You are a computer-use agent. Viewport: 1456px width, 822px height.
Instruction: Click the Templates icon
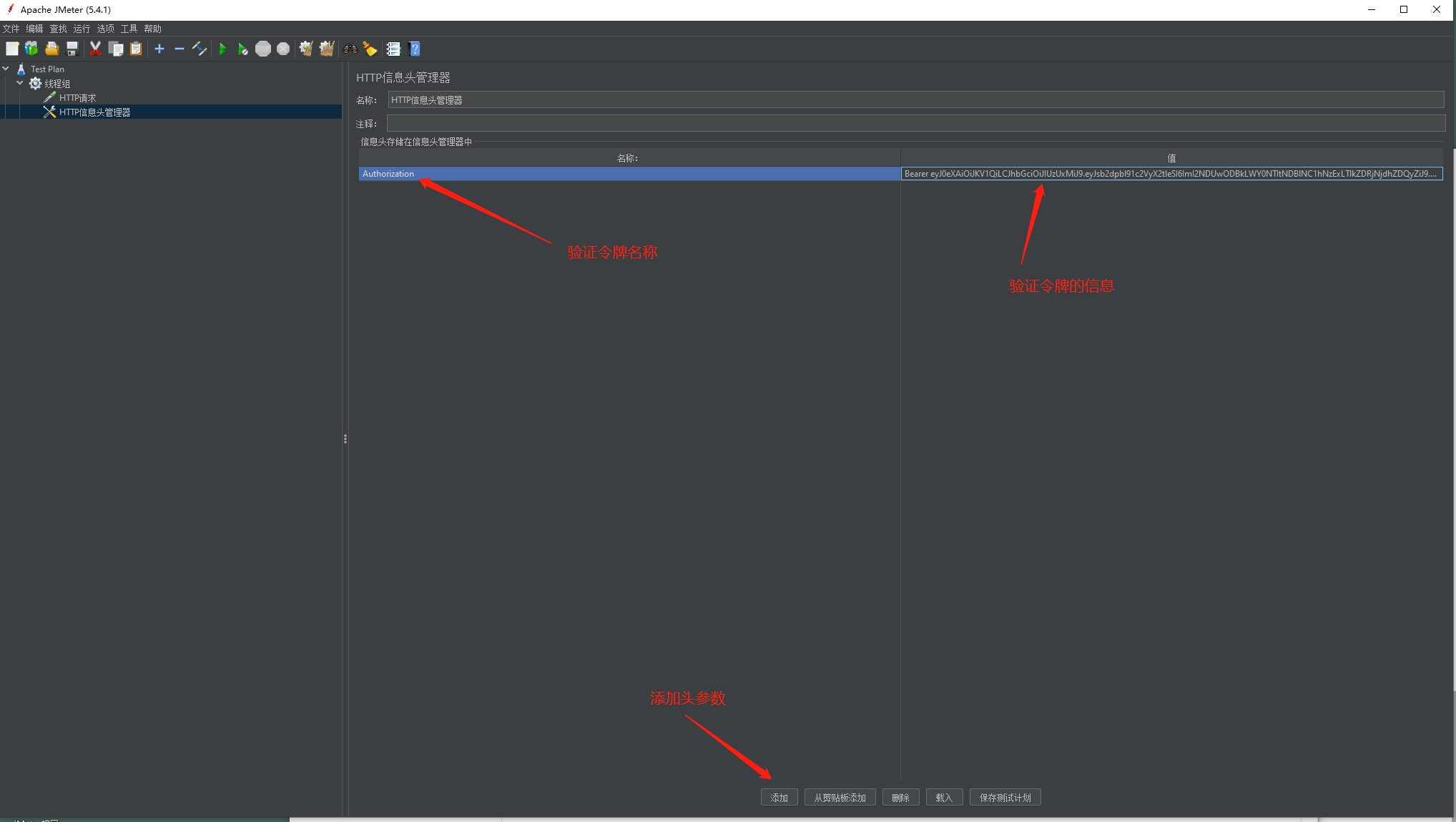(31, 49)
